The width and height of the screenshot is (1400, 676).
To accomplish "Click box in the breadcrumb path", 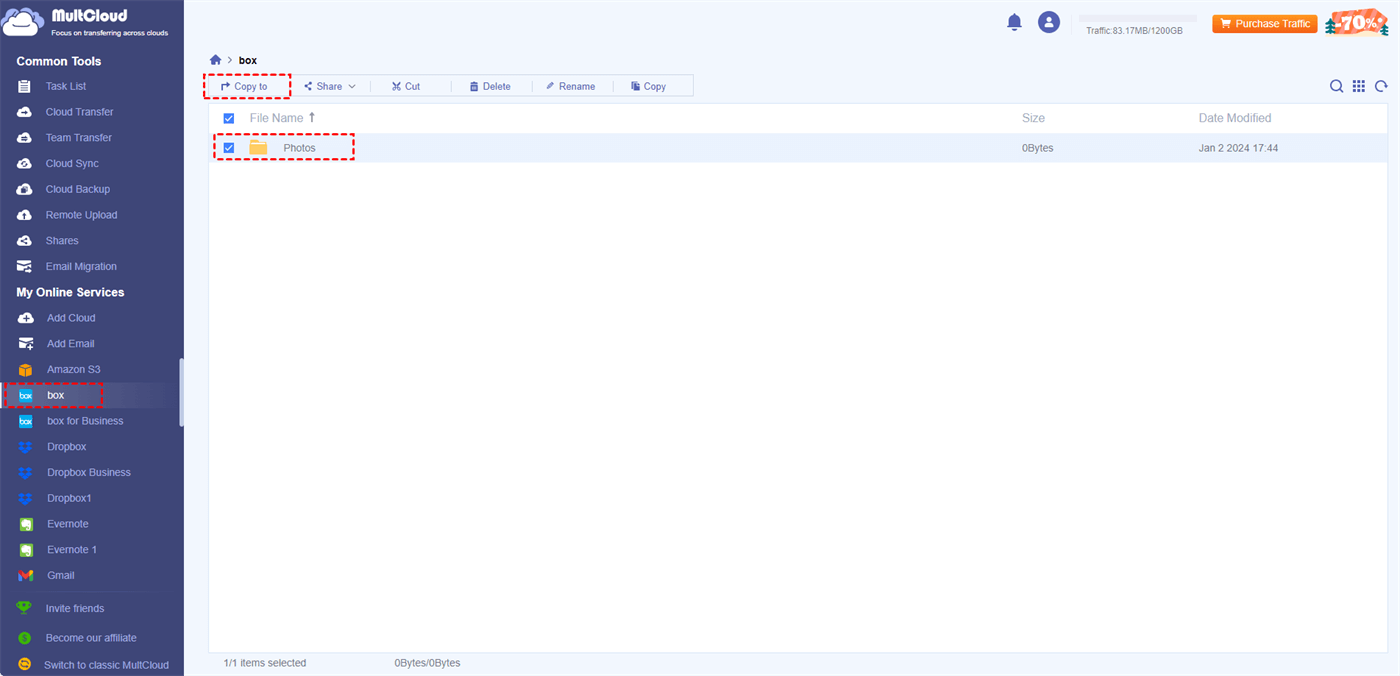I will coord(248,61).
